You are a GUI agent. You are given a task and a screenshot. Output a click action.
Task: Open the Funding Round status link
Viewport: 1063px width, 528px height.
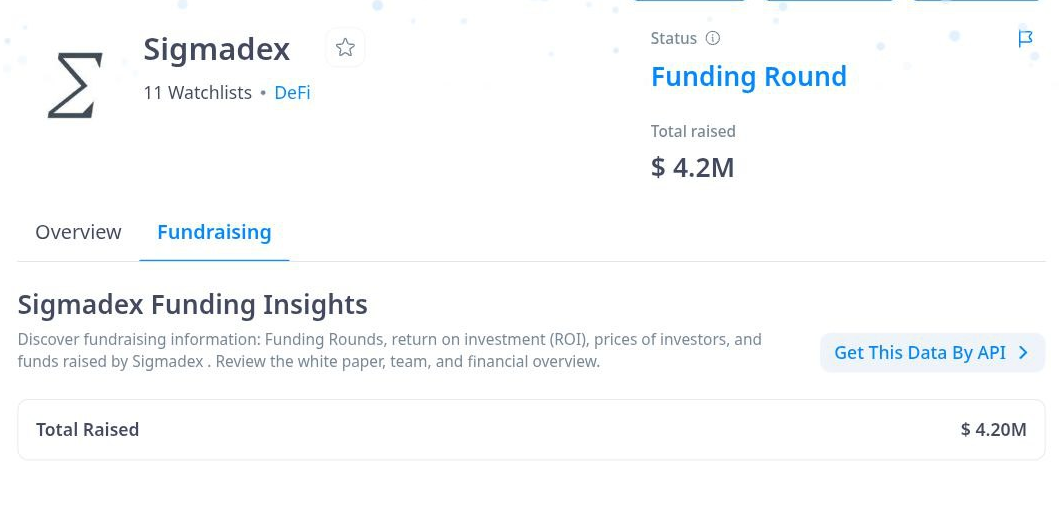(x=748, y=77)
